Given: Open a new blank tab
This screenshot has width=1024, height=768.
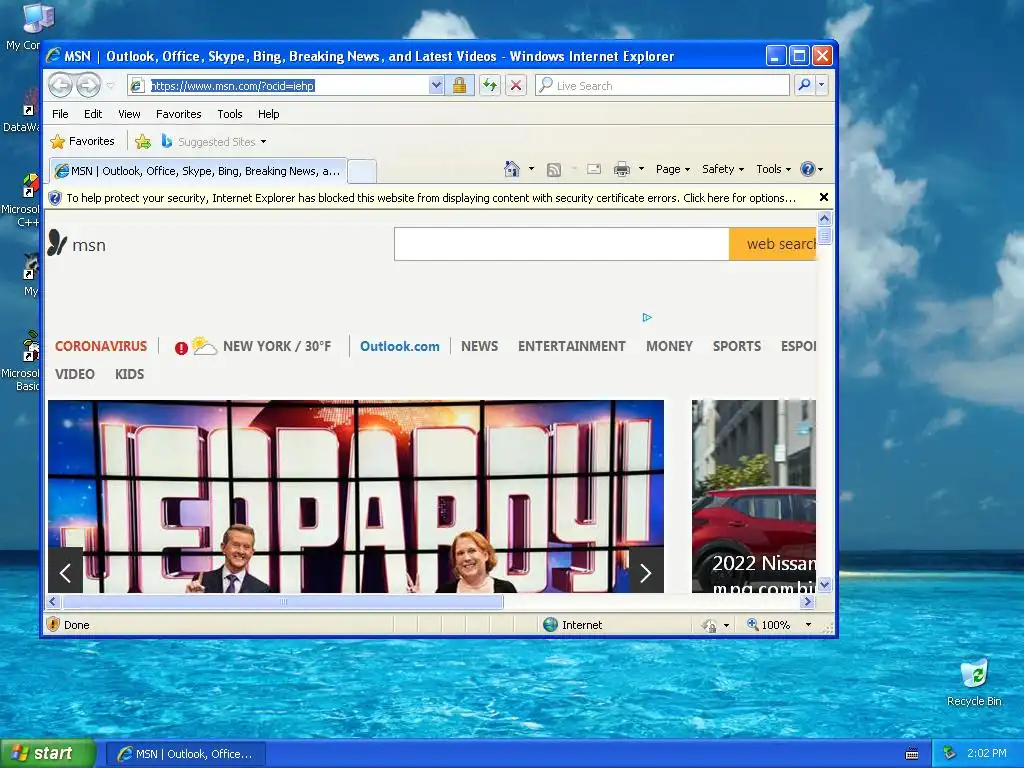Looking at the screenshot, I should point(362,171).
